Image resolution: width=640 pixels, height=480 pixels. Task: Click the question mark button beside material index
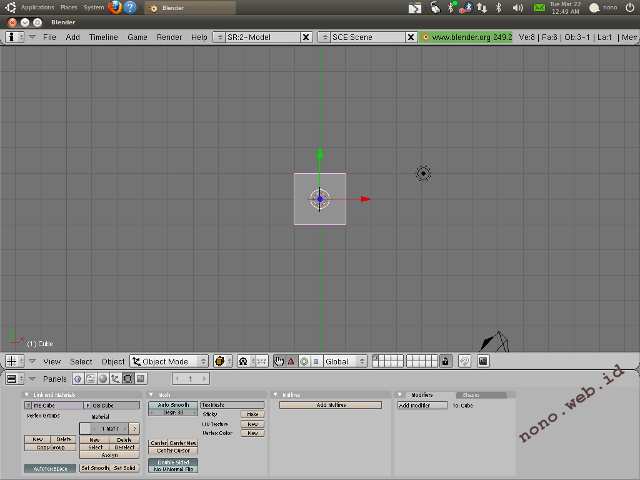coord(134,428)
